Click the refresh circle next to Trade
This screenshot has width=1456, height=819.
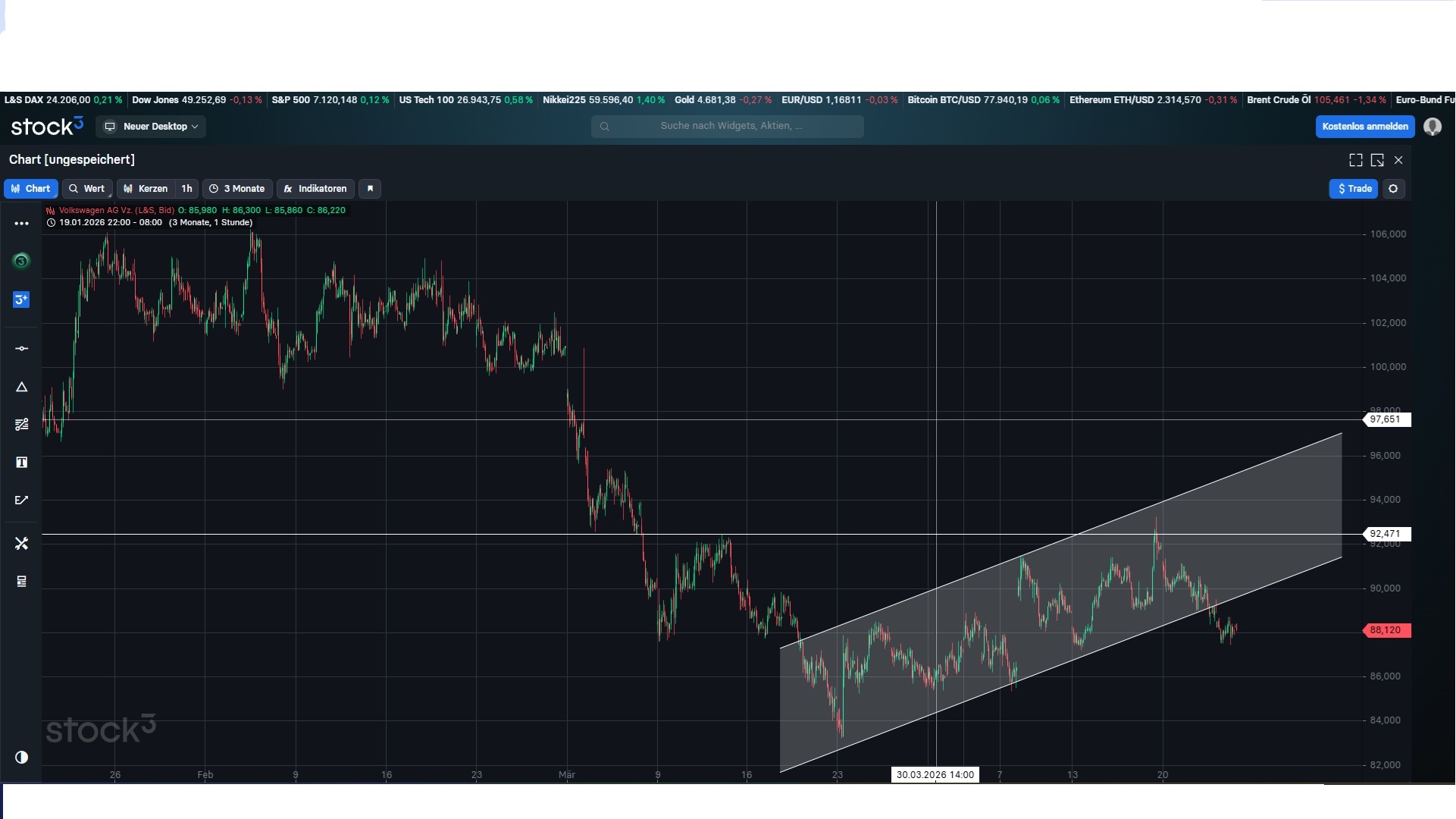[x=1393, y=189]
